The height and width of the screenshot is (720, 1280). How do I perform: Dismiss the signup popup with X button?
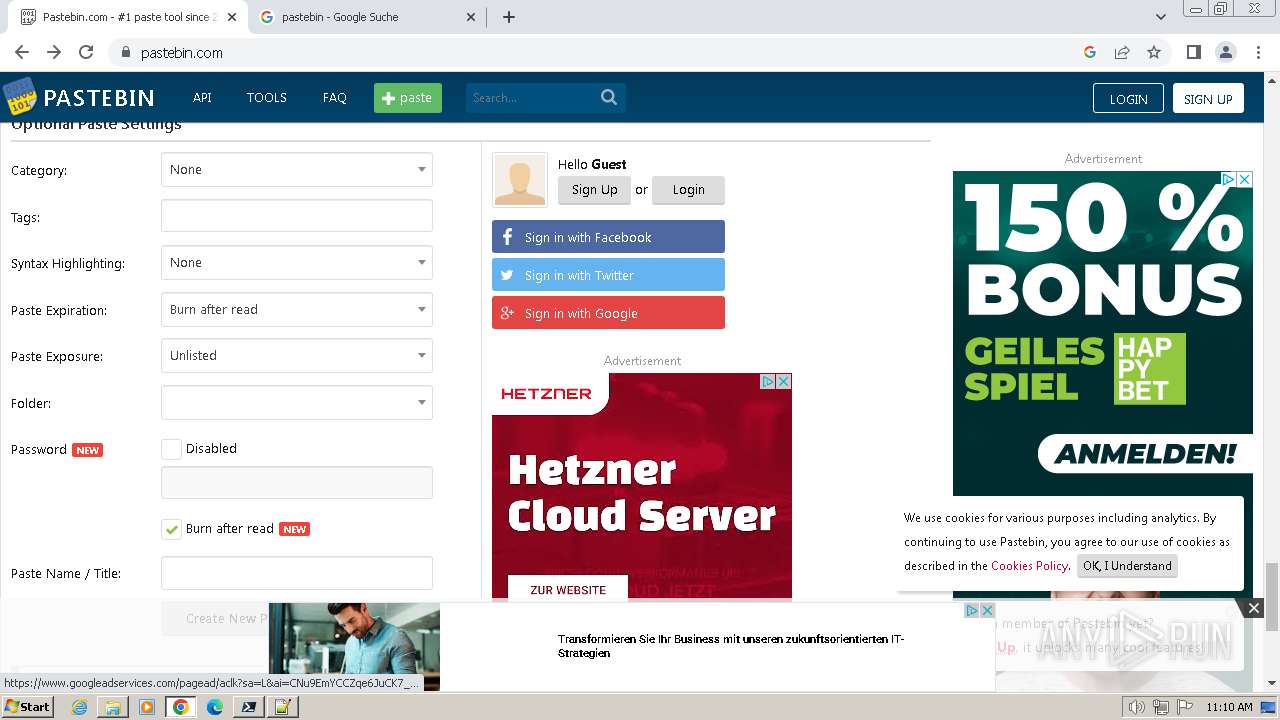pos(1253,607)
